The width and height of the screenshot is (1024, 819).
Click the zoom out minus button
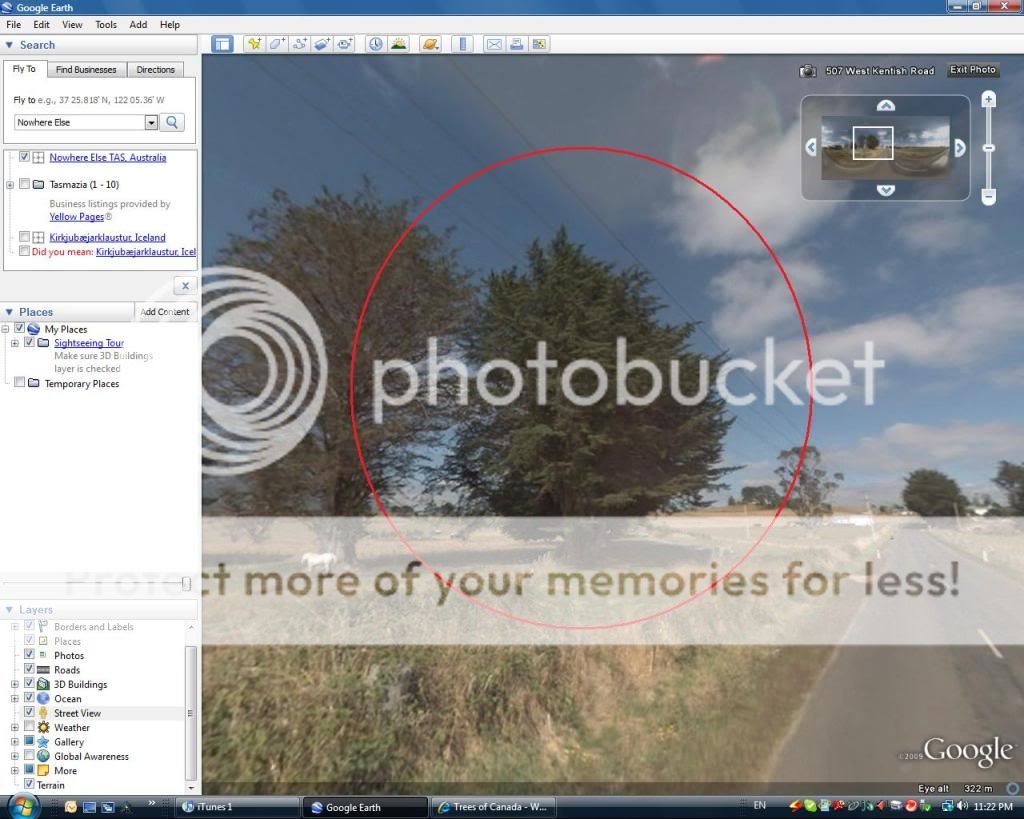tap(989, 196)
